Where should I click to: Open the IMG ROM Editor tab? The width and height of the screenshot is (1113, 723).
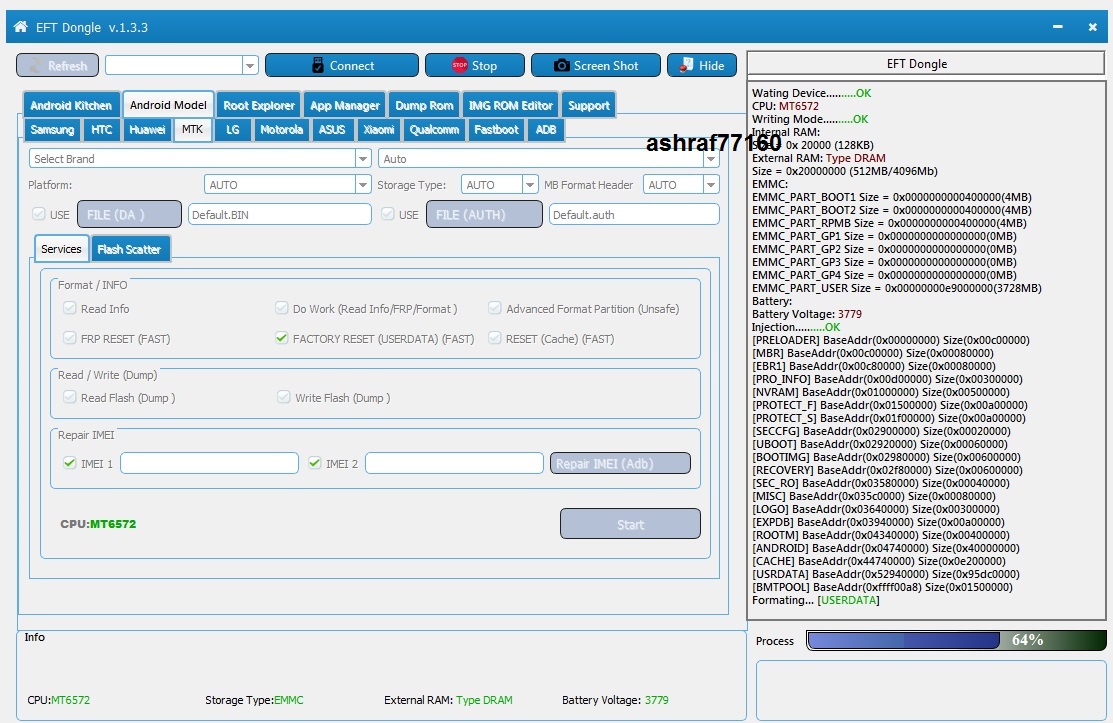510,105
